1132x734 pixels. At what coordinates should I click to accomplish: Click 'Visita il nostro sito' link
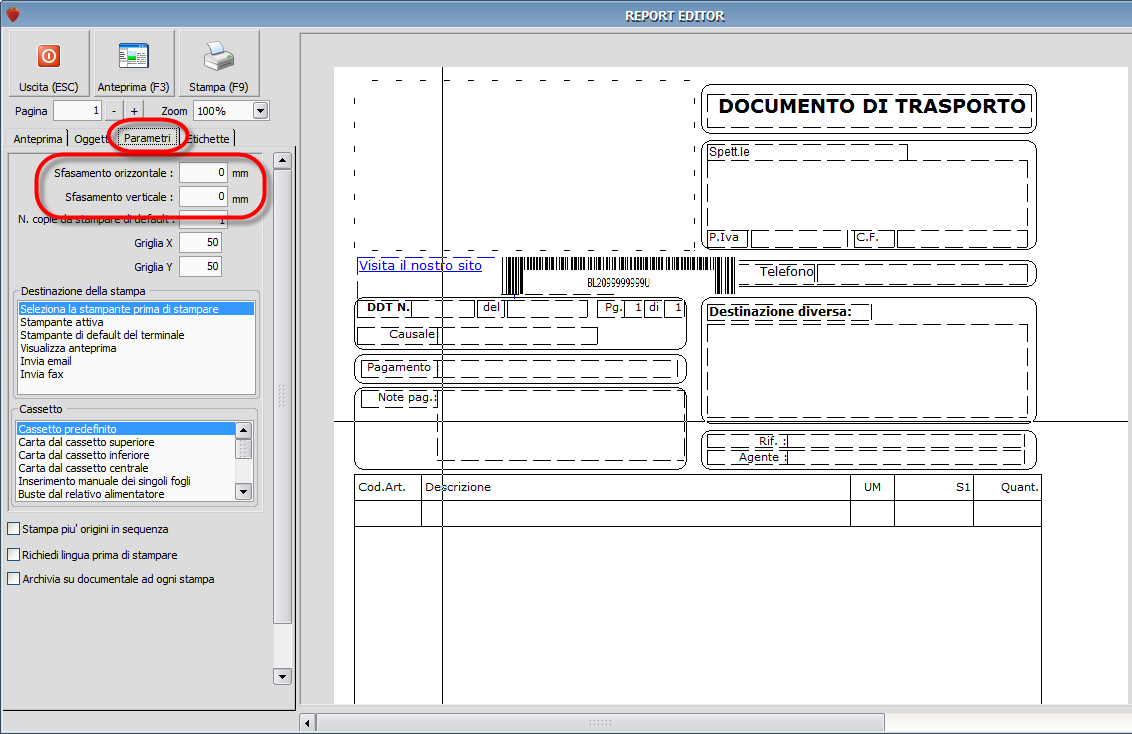420,266
